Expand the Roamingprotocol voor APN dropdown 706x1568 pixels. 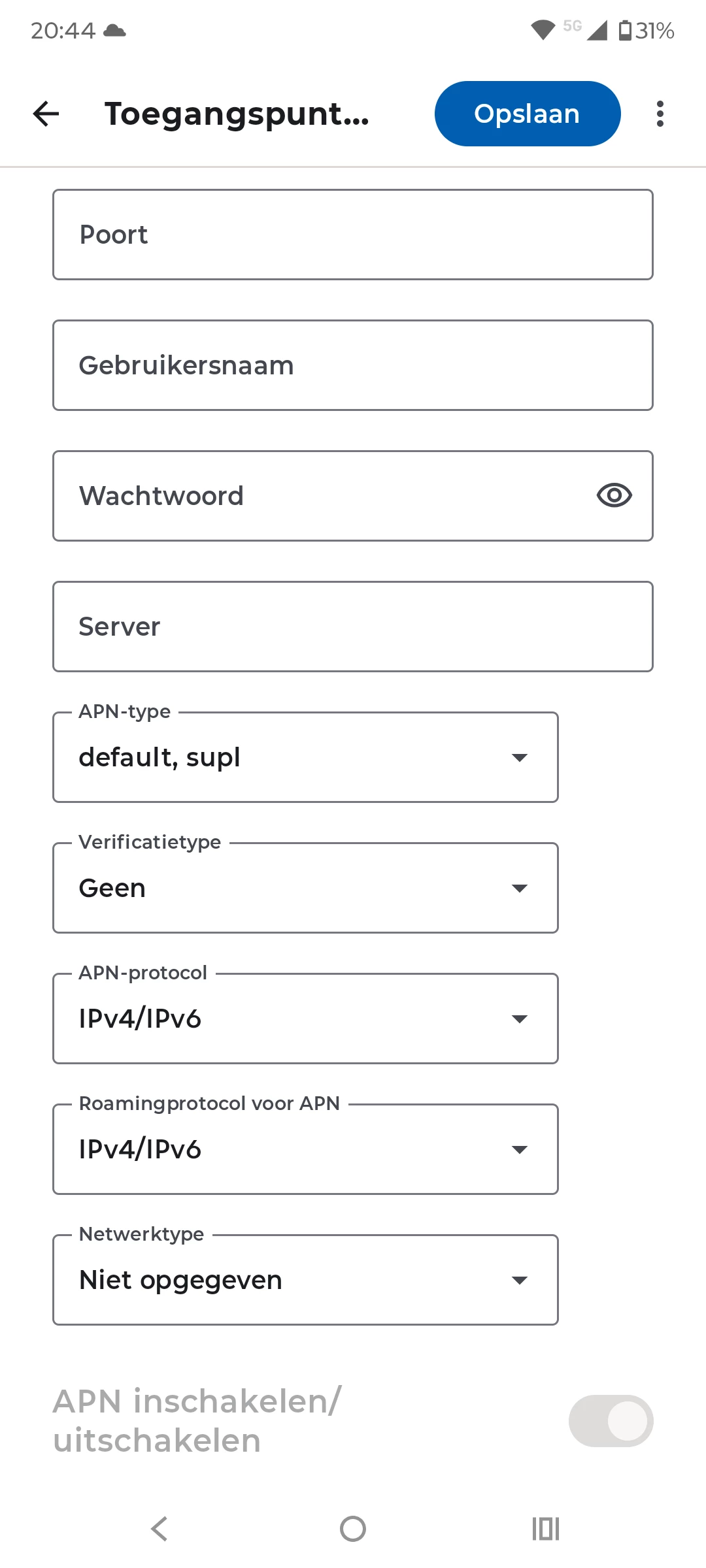(x=305, y=1149)
